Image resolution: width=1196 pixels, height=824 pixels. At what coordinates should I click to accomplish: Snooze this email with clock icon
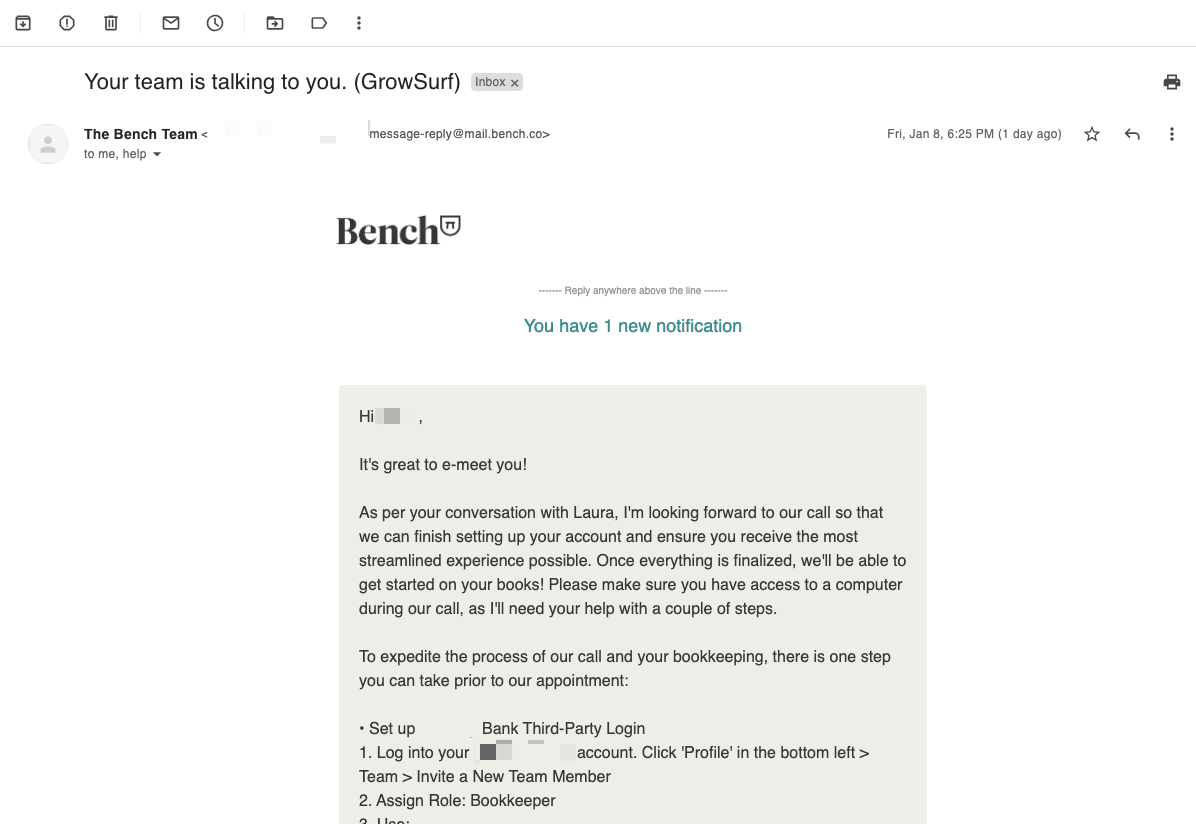coord(215,23)
